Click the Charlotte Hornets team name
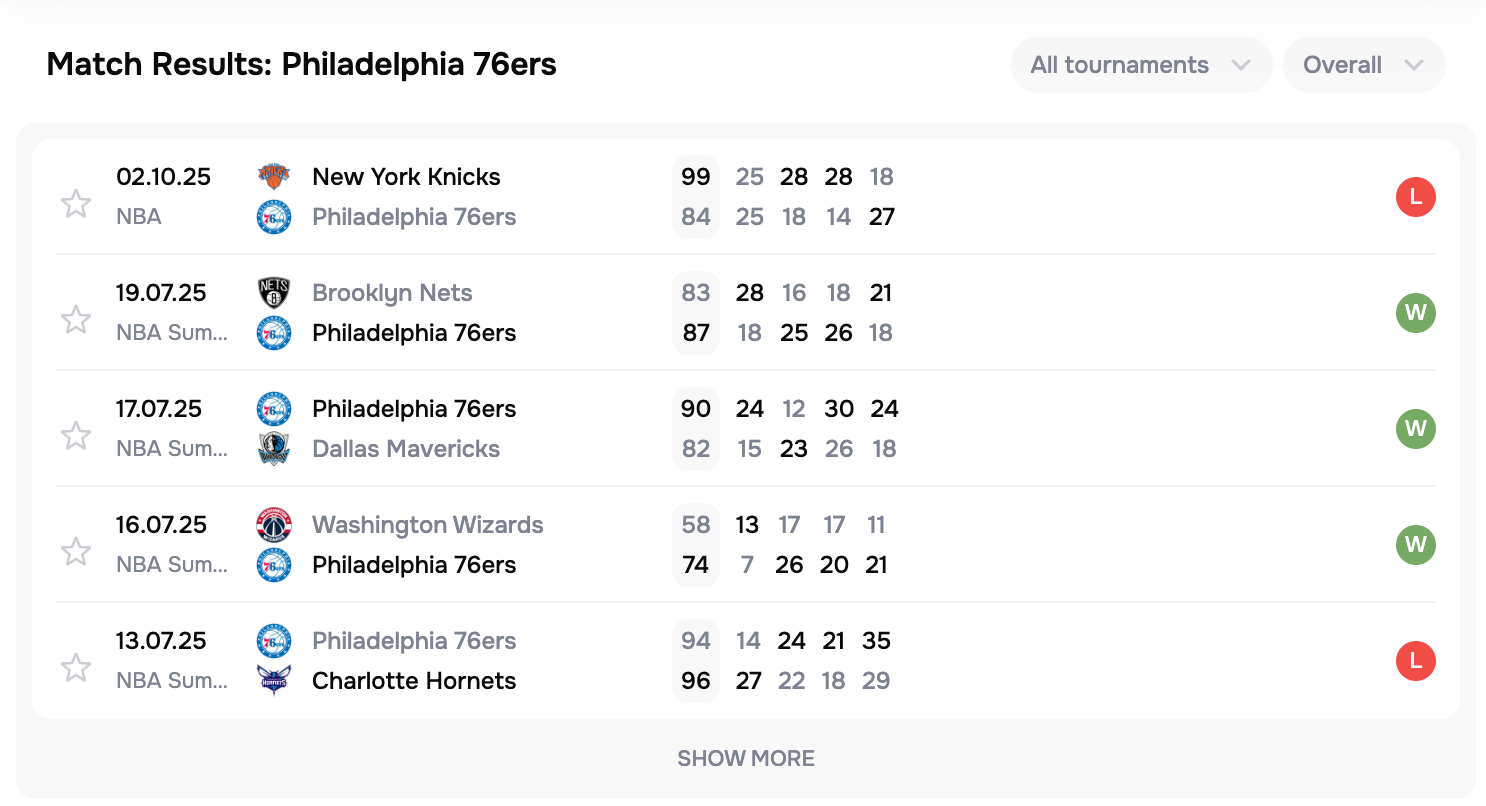The image size is (1486, 806). (x=414, y=681)
